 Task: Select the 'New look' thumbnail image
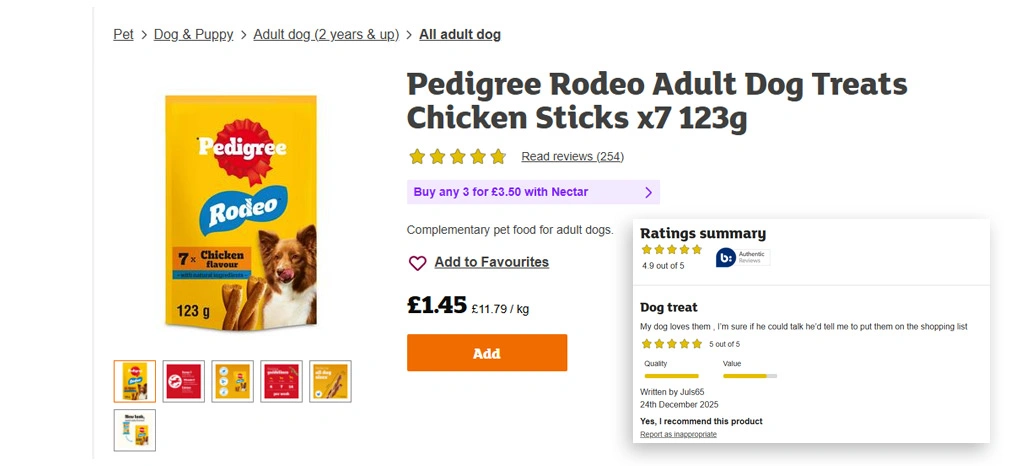[135, 430]
